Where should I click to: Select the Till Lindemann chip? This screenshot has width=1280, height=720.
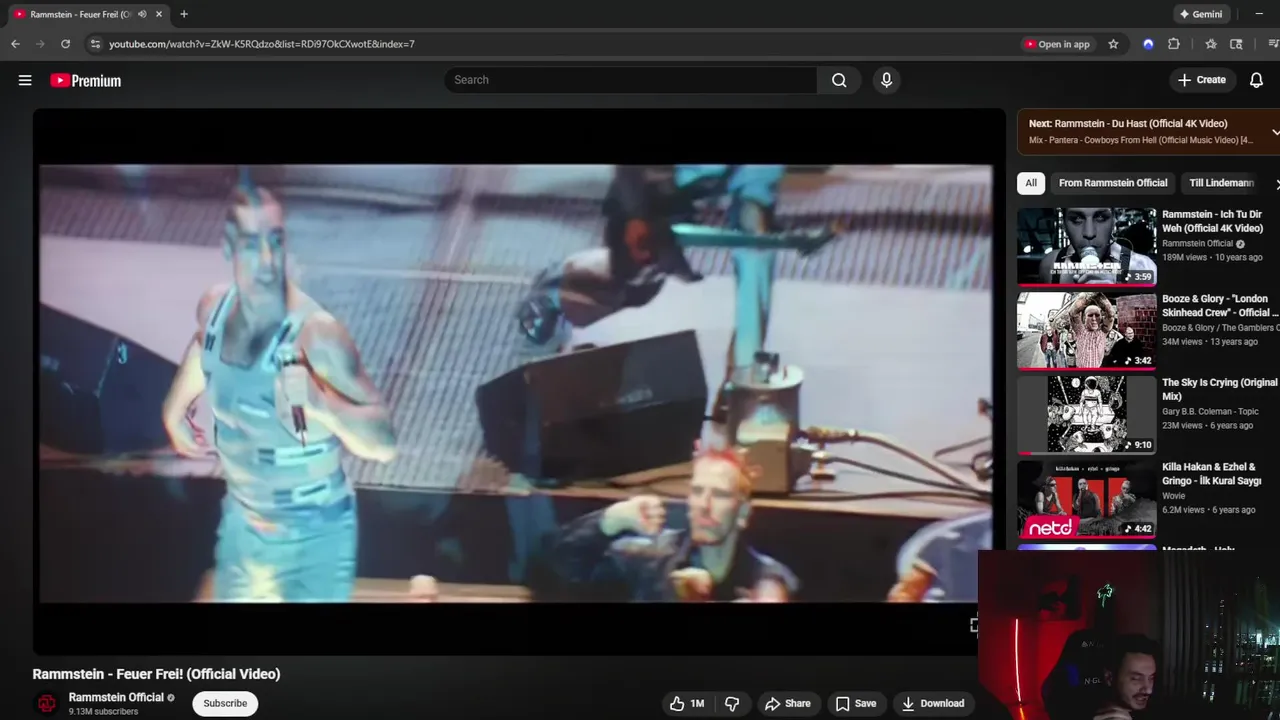[1221, 183]
